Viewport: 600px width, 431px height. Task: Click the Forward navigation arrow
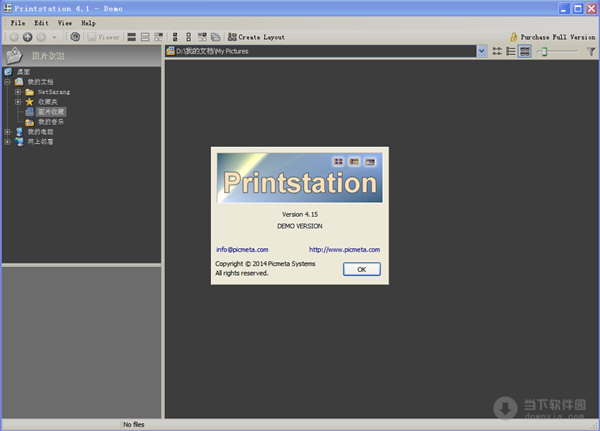41,37
